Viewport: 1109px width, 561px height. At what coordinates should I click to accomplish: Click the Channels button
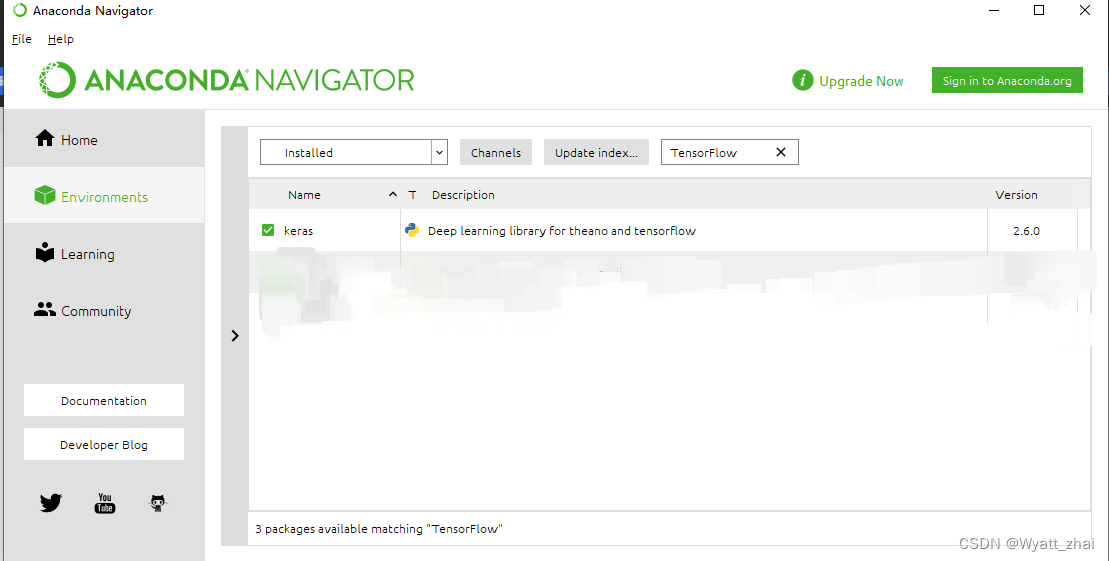[x=496, y=152]
